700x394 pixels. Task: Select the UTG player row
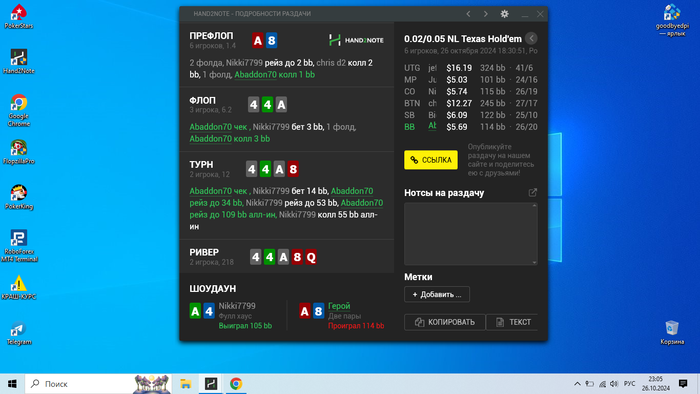coord(471,68)
